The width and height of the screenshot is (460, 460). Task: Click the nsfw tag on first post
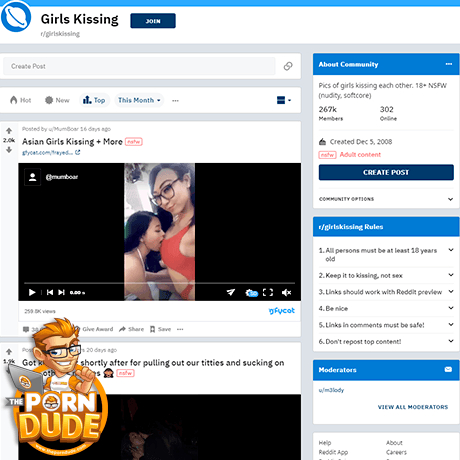134,142
